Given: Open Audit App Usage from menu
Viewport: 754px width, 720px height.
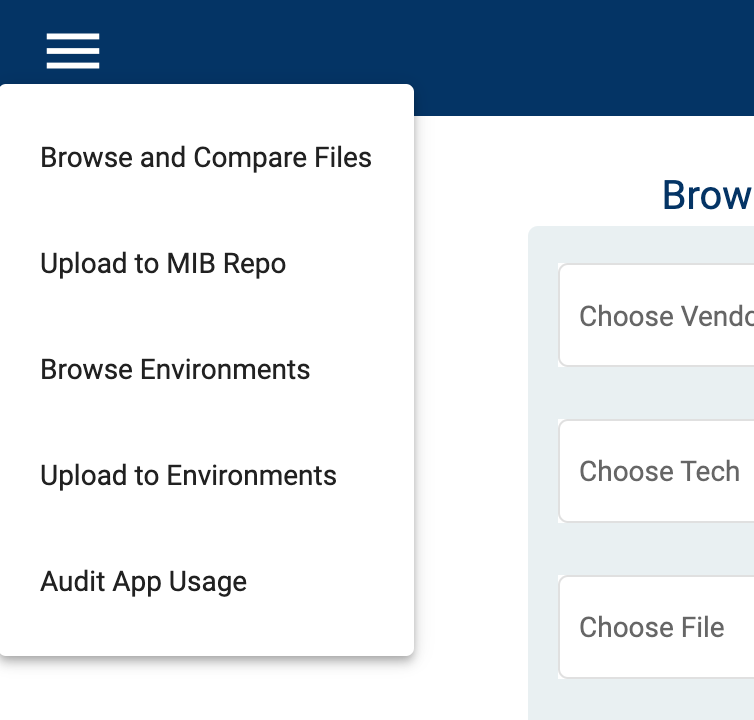Looking at the screenshot, I should pyautogui.click(x=143, y=582).
